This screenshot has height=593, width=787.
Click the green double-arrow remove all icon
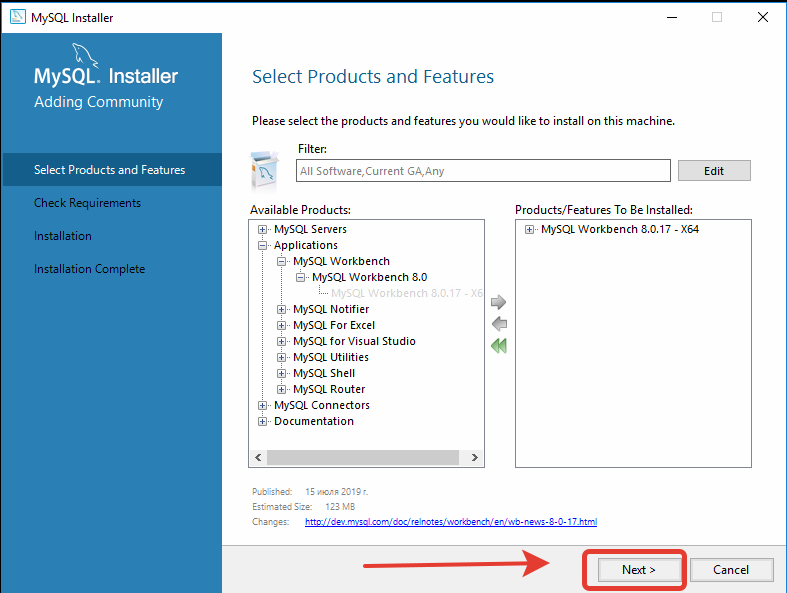(x=499, y=345)
